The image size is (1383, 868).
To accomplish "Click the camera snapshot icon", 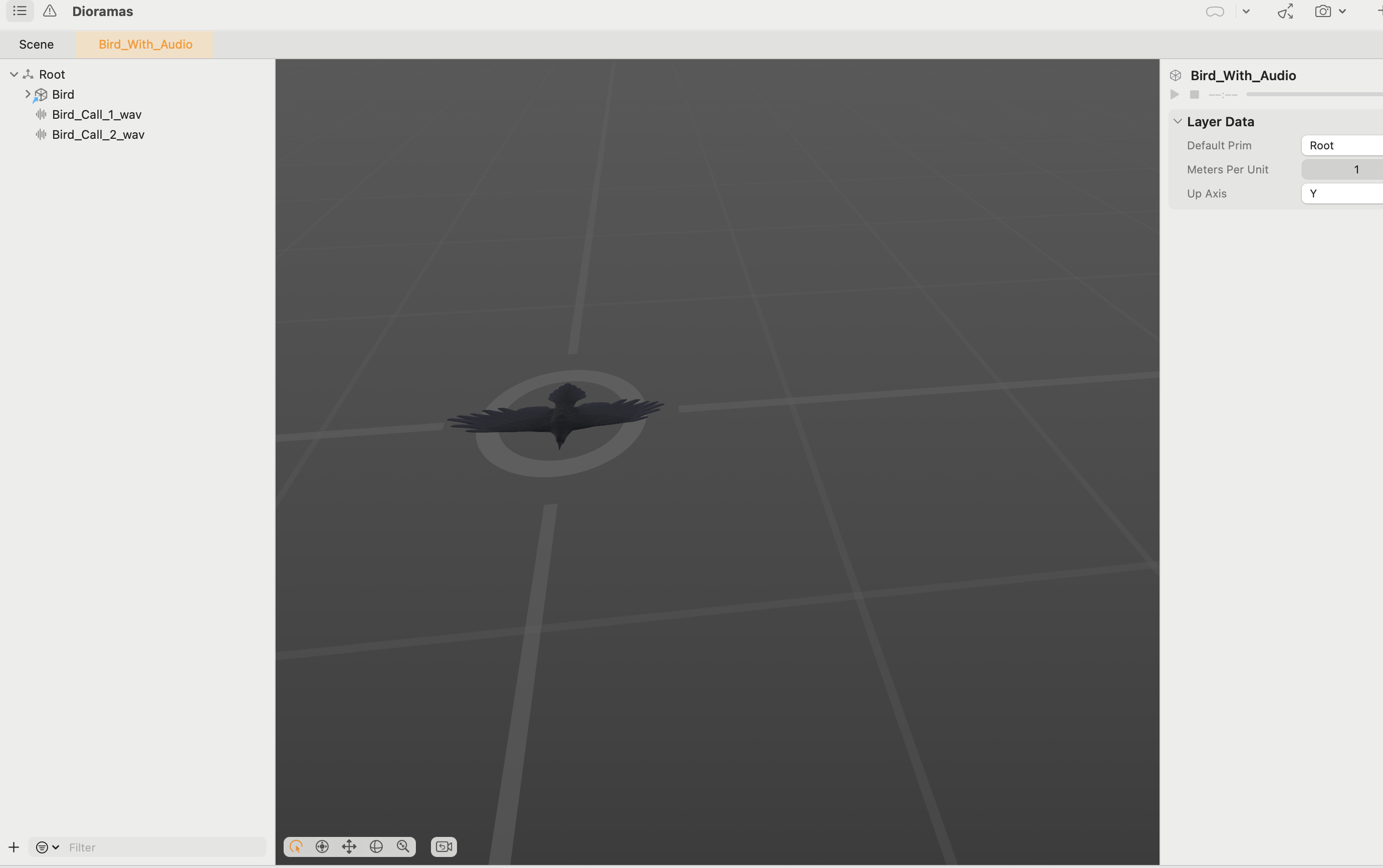I will tap(1323, 12).
